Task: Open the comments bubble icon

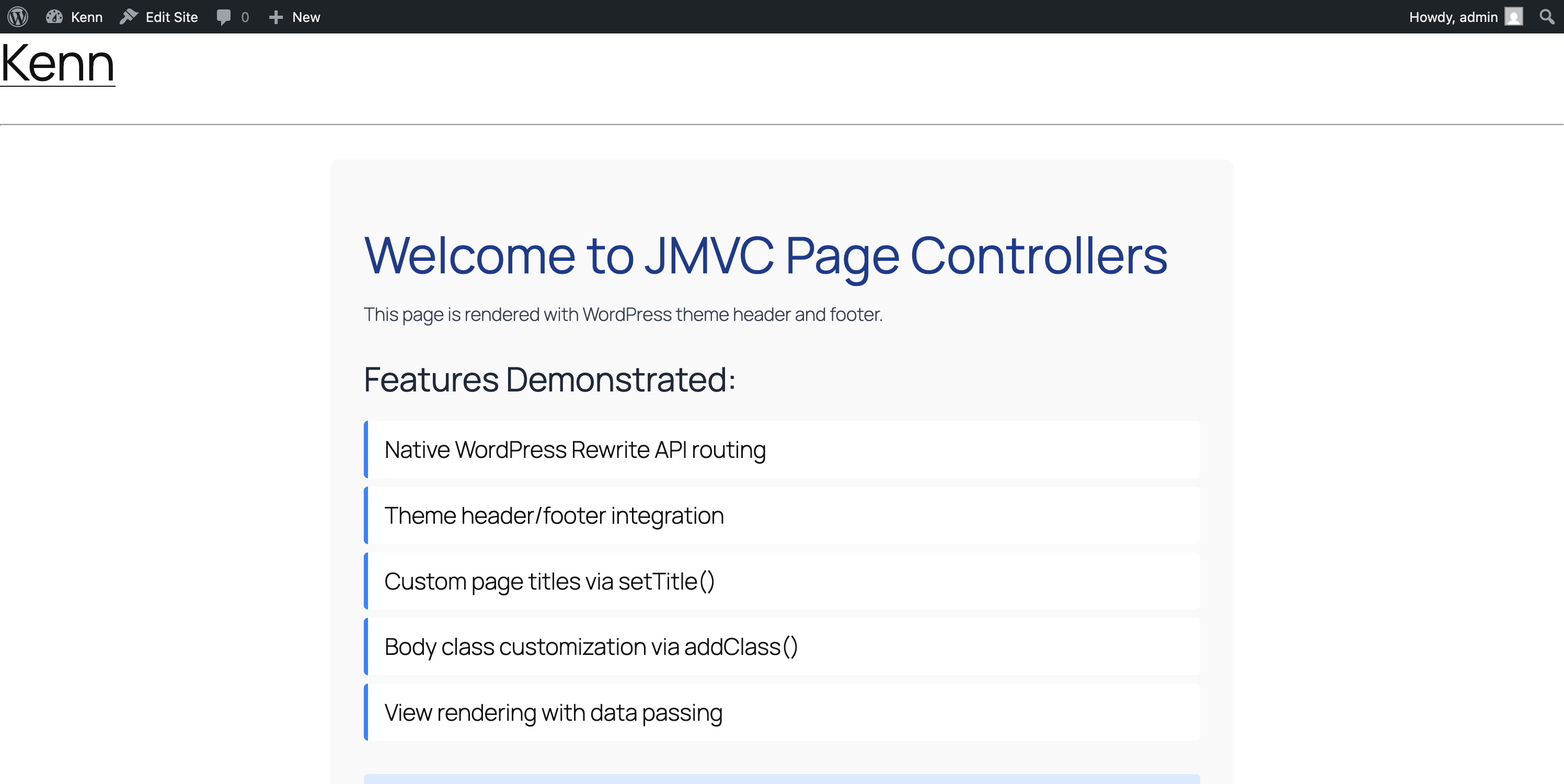Action: 223,17
